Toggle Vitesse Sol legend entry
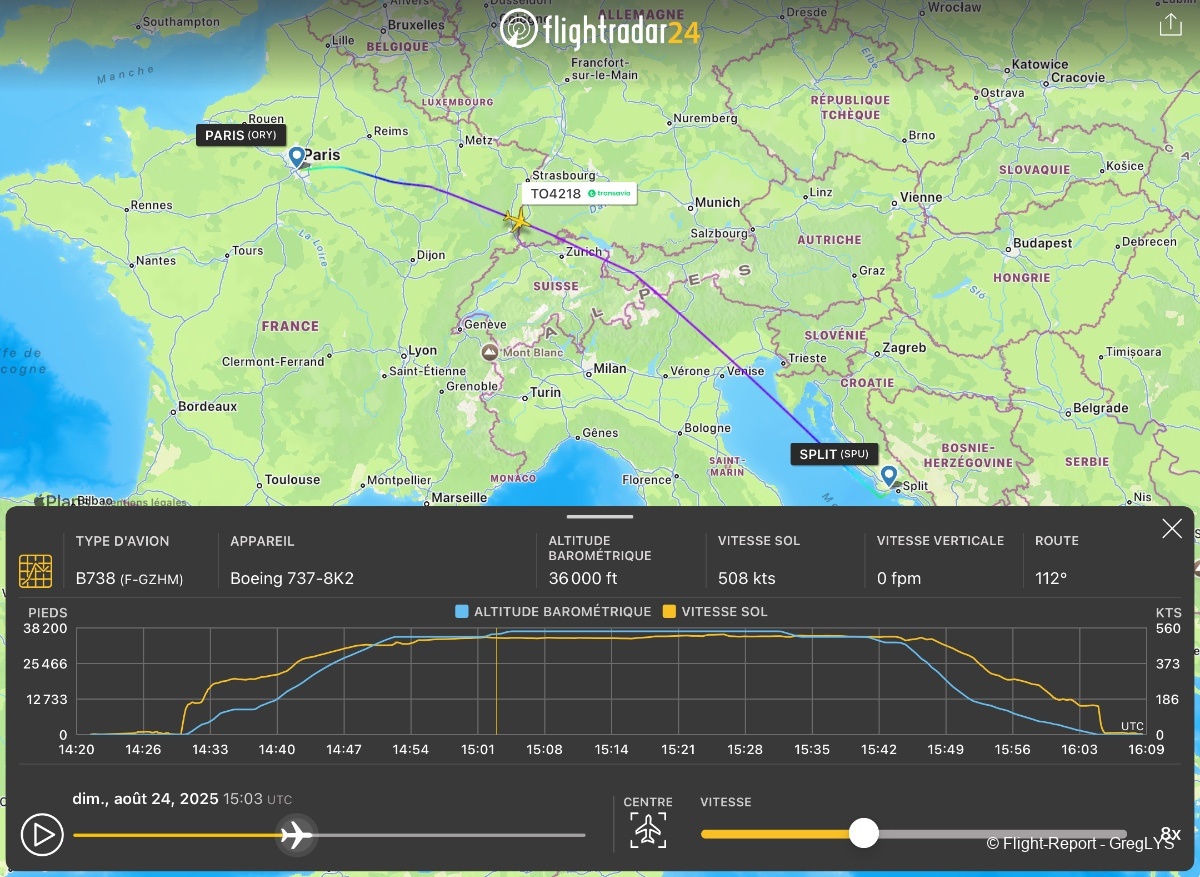Viewport: 1200px width, 877px height. click(715, 611)
